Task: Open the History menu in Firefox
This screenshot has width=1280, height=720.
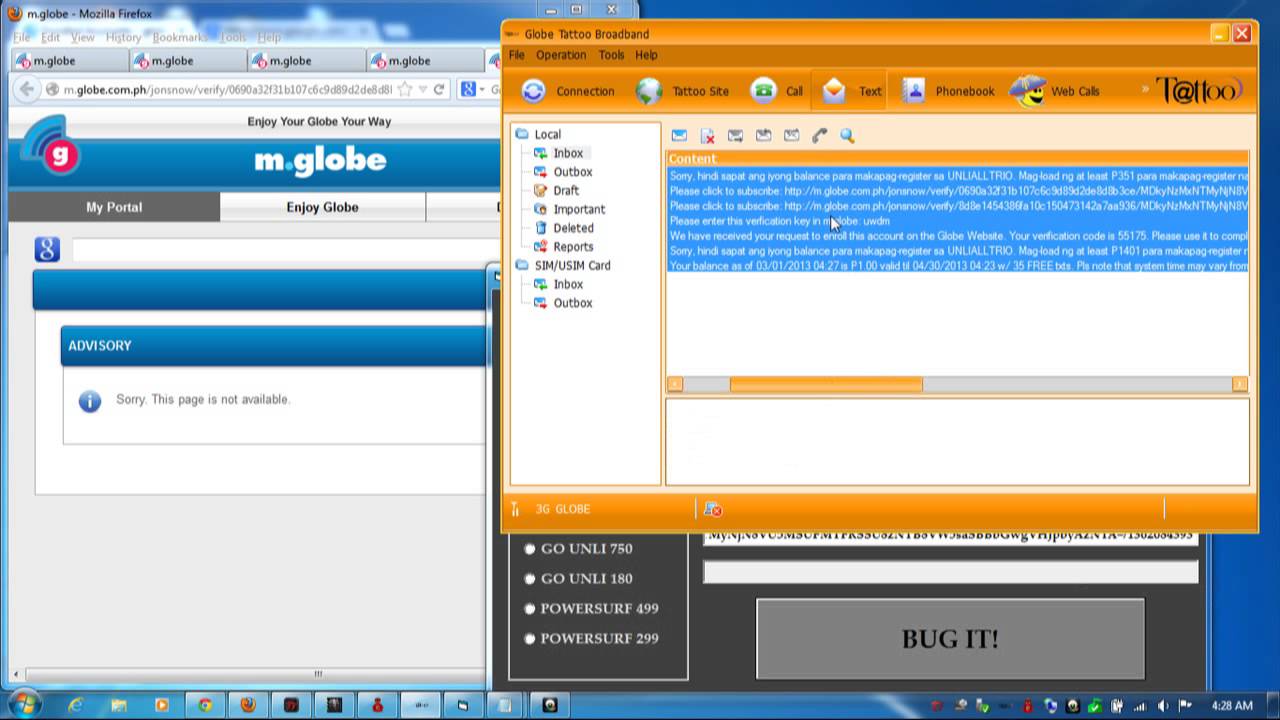Action: [x=123, y=37]
